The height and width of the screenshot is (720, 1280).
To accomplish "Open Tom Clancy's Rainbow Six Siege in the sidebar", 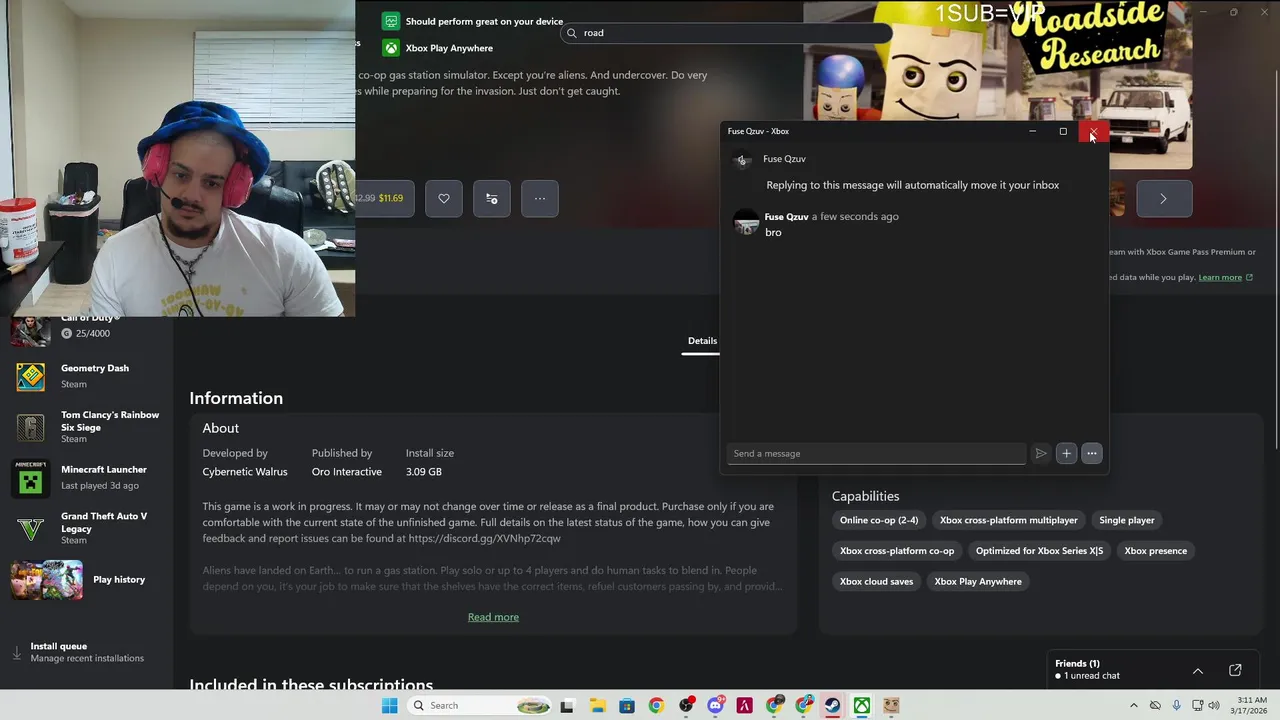I will click(x=85, y=427).
